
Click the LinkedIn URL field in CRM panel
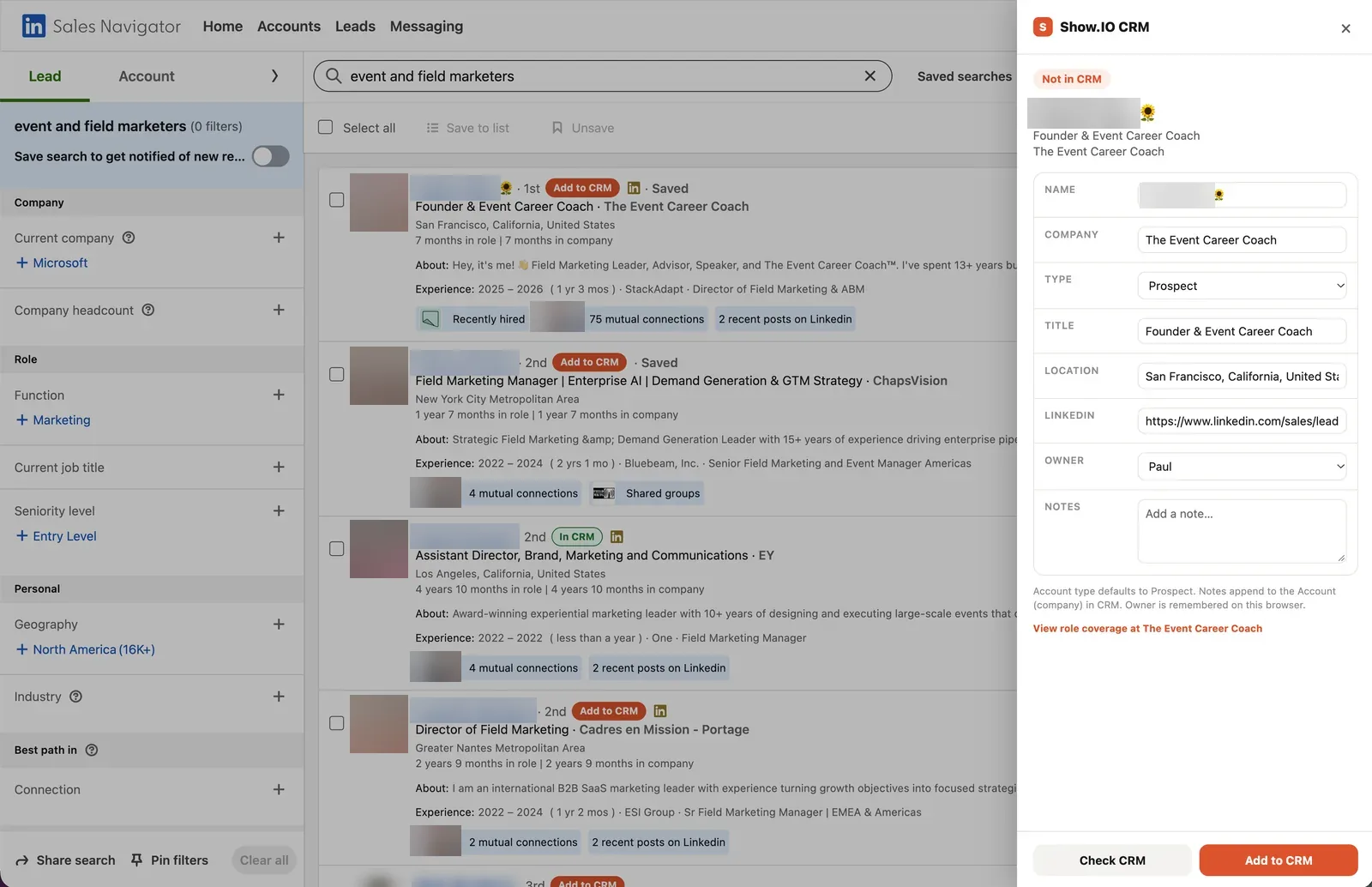coord(1242,421)
